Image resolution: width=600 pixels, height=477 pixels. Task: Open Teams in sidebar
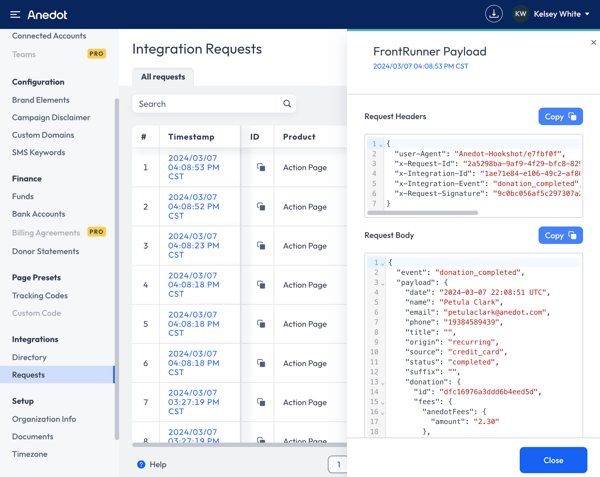[24, 54]
